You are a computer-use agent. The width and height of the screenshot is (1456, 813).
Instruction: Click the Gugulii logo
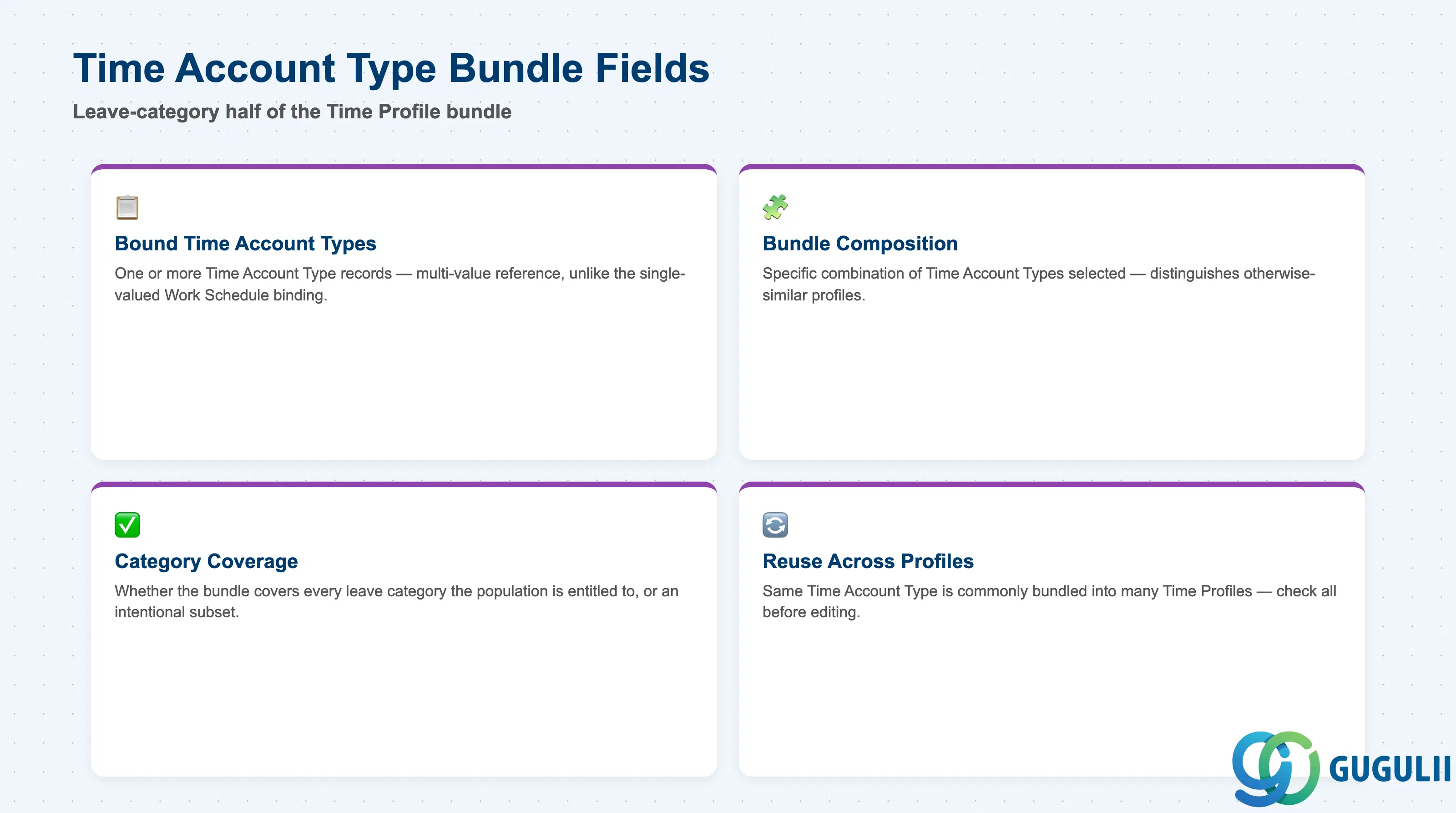[x=1341, y=768]
